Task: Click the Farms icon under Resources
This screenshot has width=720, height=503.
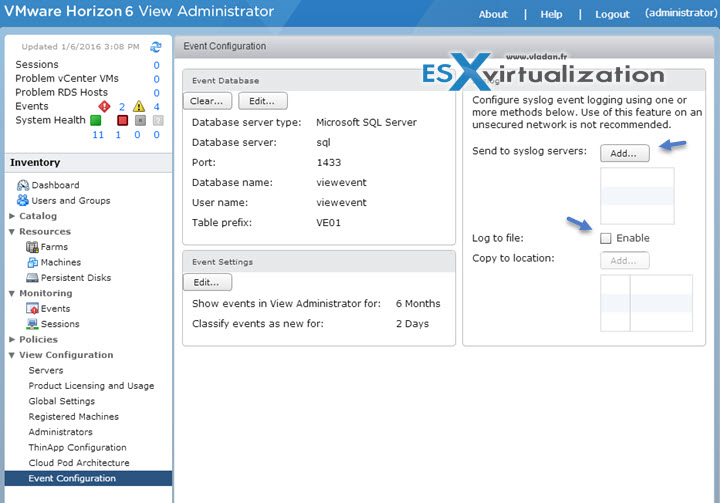Action: coord(32,247)
